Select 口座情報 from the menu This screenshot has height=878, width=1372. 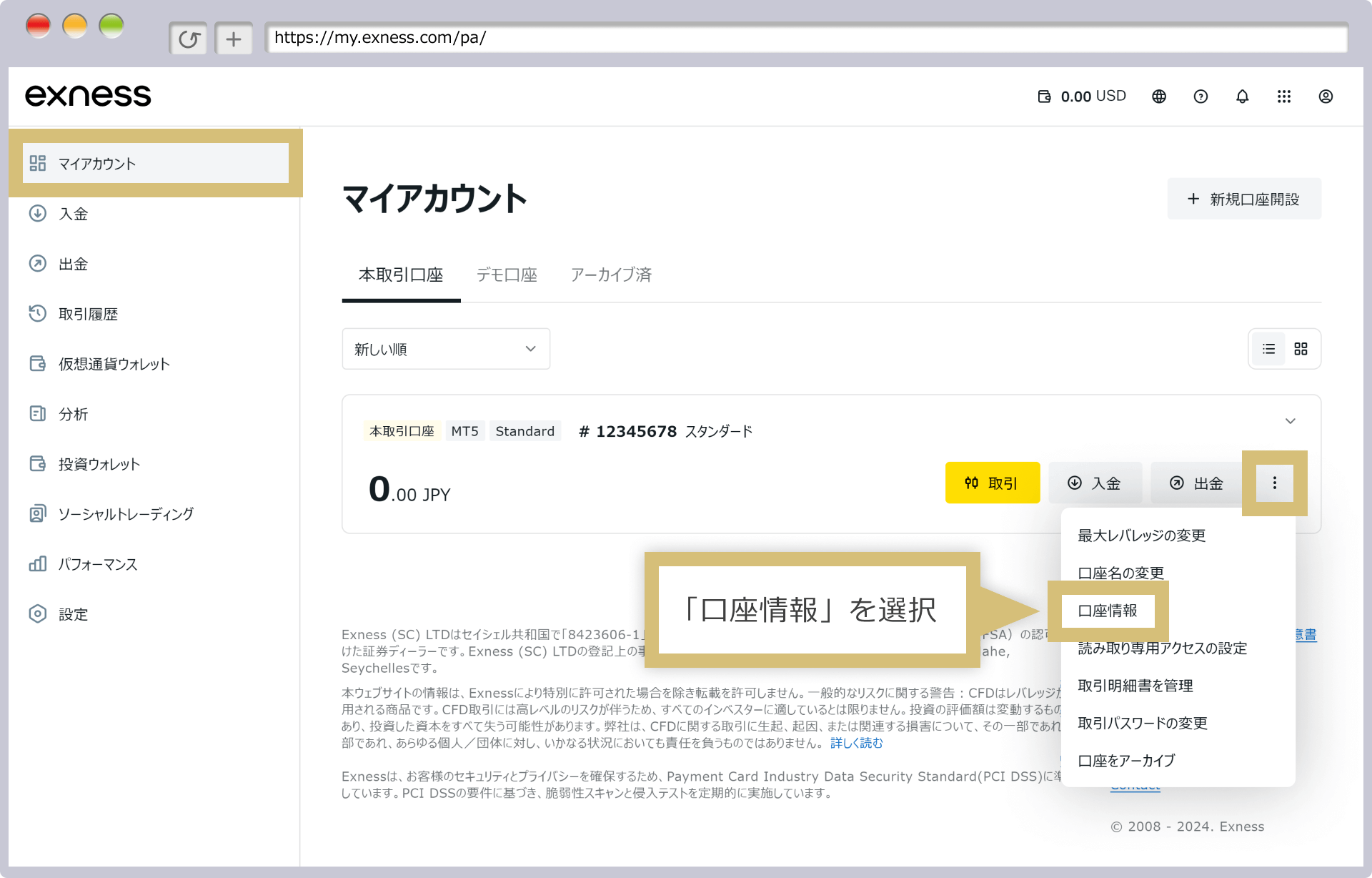click(1107, 611)
